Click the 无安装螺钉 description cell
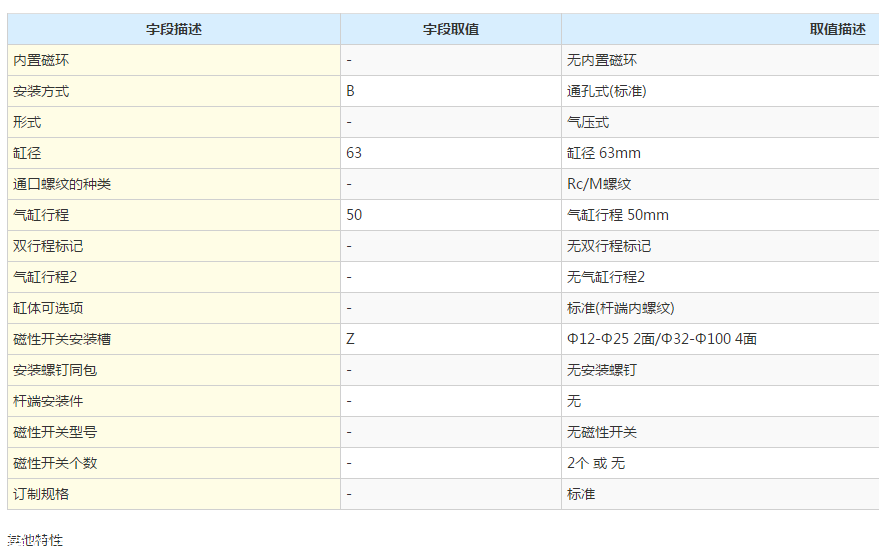The height and width of the screenshot is (554, 879). (602, 370)
